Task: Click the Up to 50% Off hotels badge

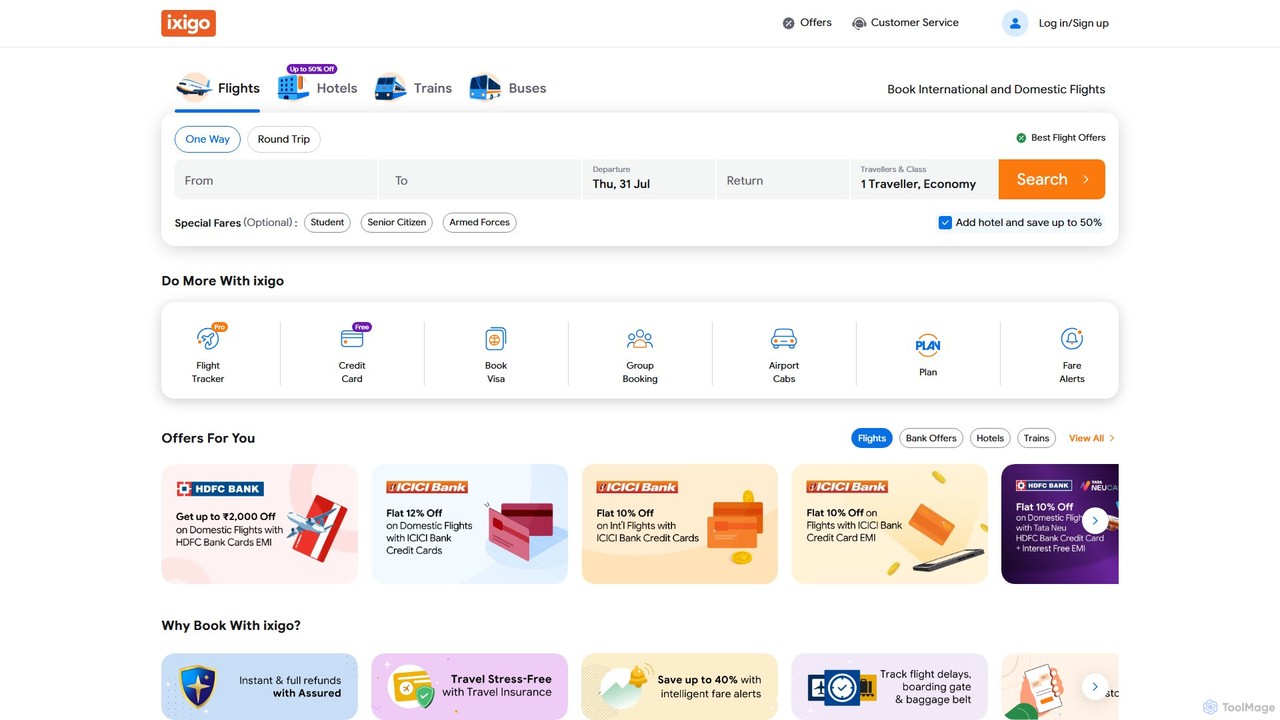Action: (312, 69)
